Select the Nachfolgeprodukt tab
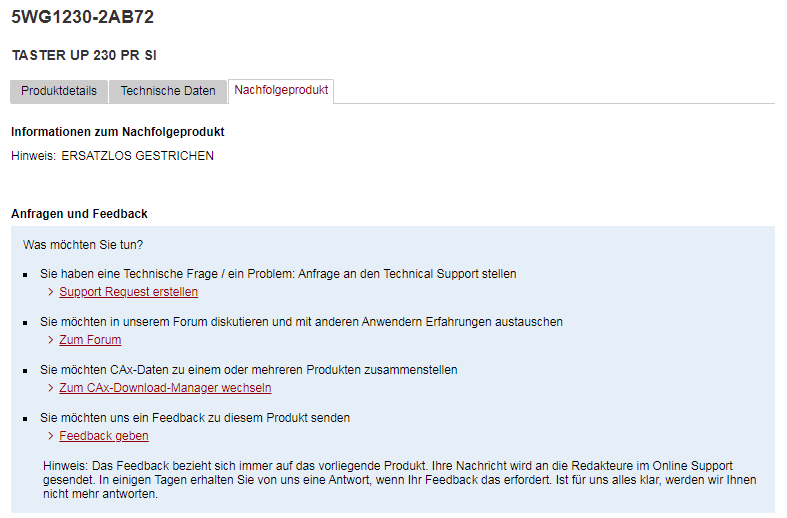The width and height of the screenshot is (787, 518). tap(281, 90)
